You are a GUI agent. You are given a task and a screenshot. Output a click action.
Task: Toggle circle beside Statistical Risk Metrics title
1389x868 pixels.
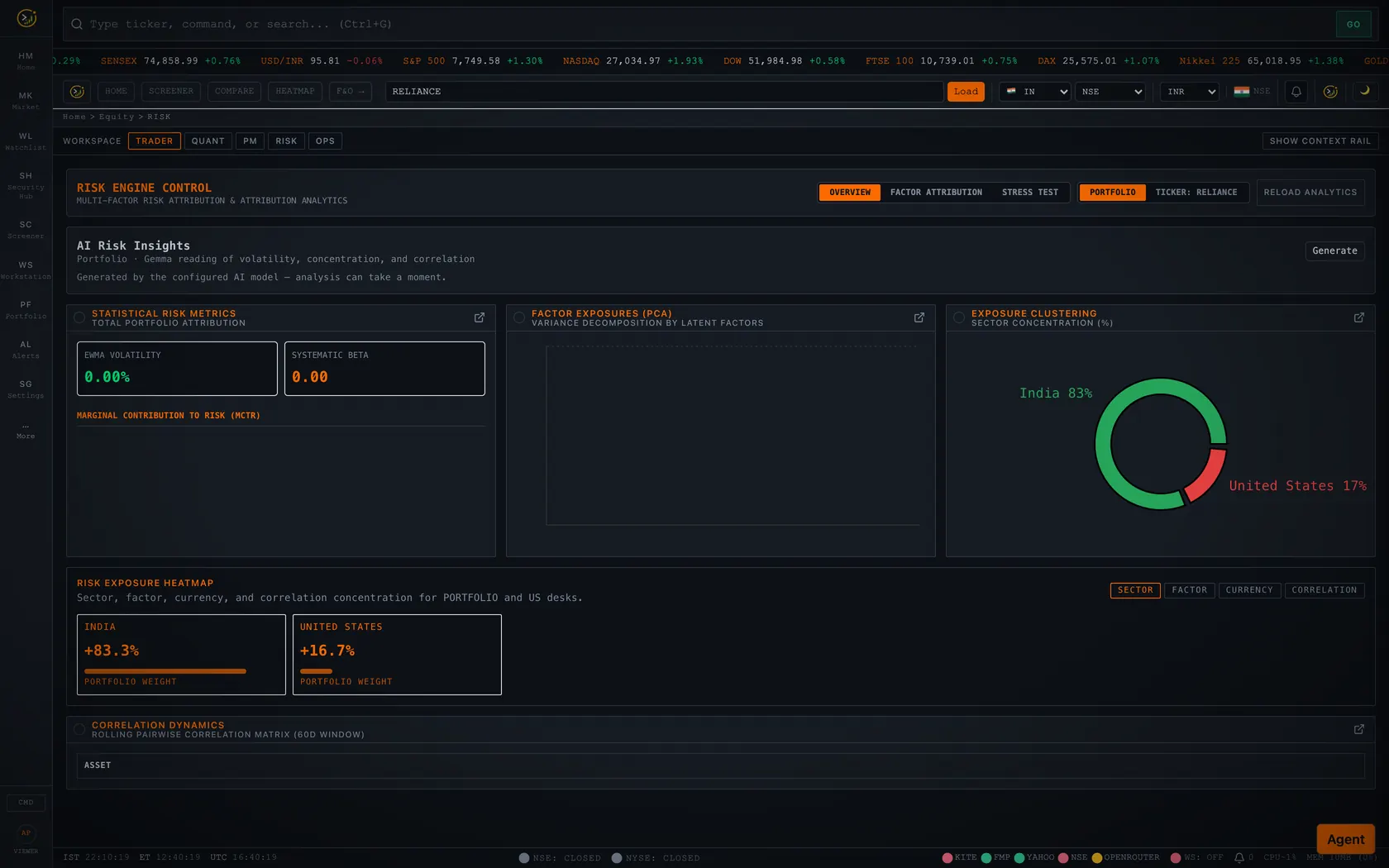click(79, 317)
